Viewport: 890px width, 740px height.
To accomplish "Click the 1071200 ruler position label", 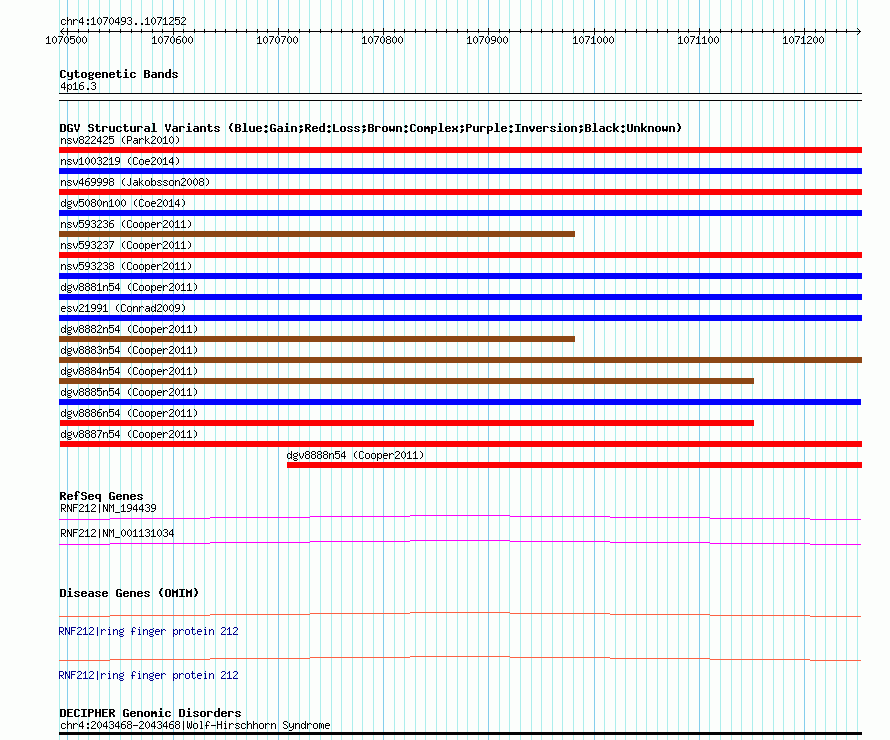I will click(803, 40).
